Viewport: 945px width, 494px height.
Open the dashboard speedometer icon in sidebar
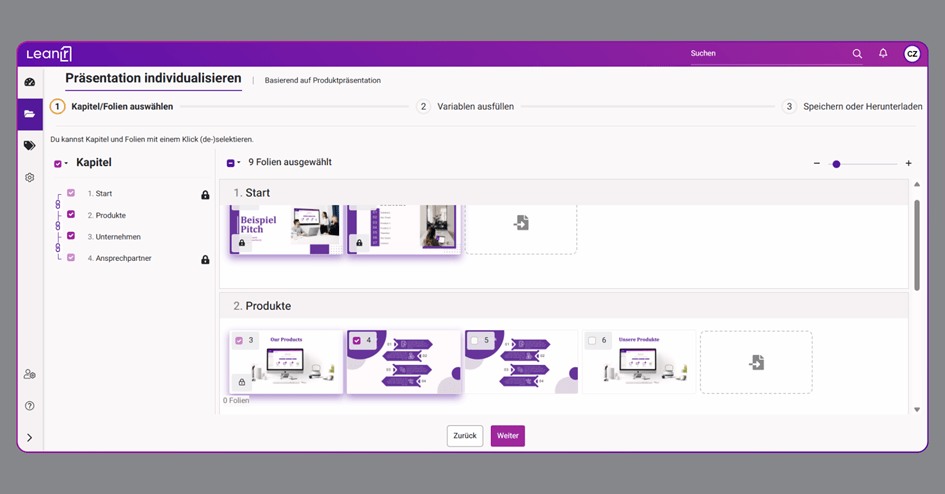tap(30, 82)
